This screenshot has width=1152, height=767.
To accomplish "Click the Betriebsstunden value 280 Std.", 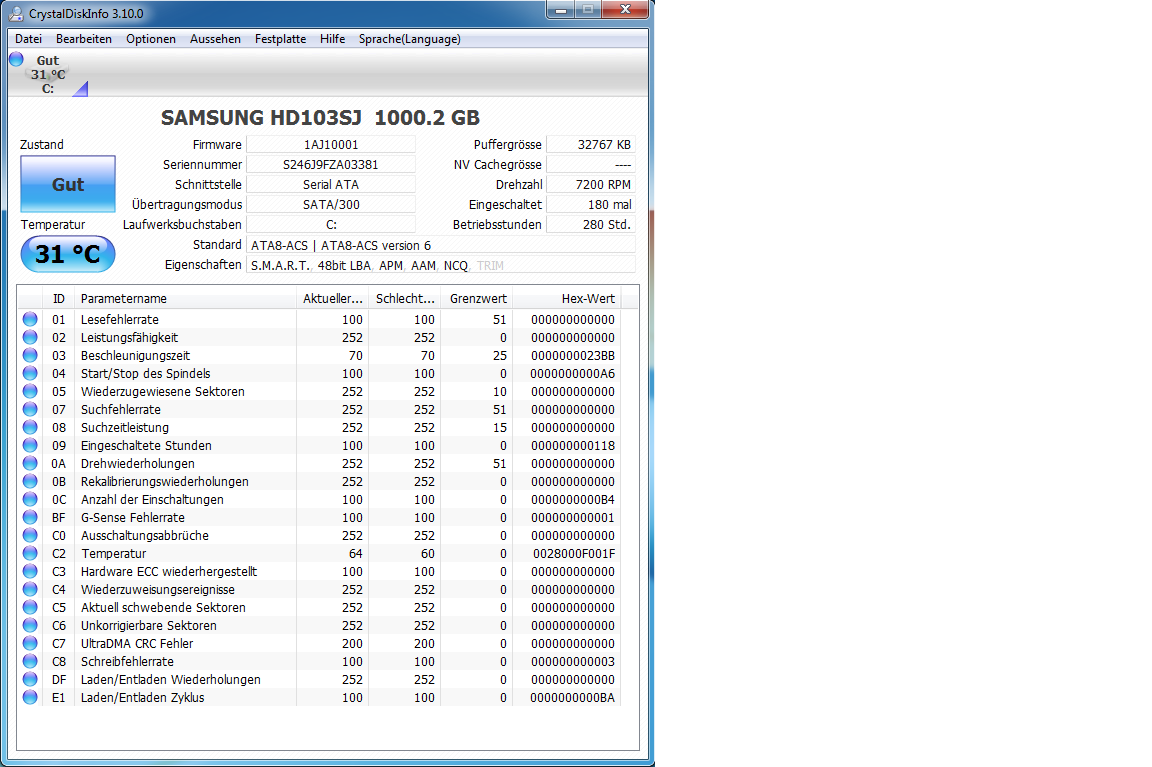I will [x=591, y=224].
